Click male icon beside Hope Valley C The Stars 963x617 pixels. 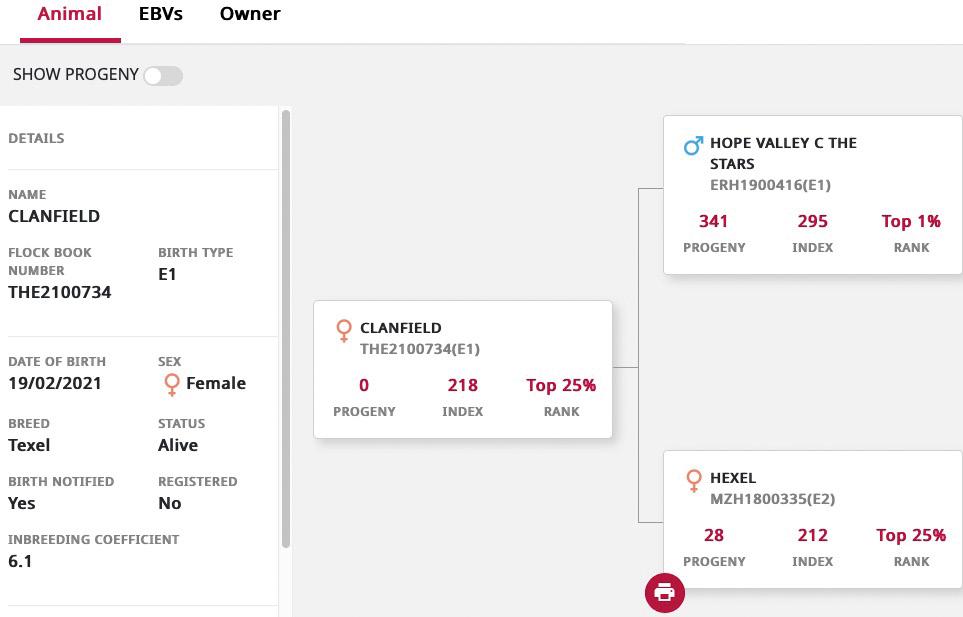pos(693,147)
